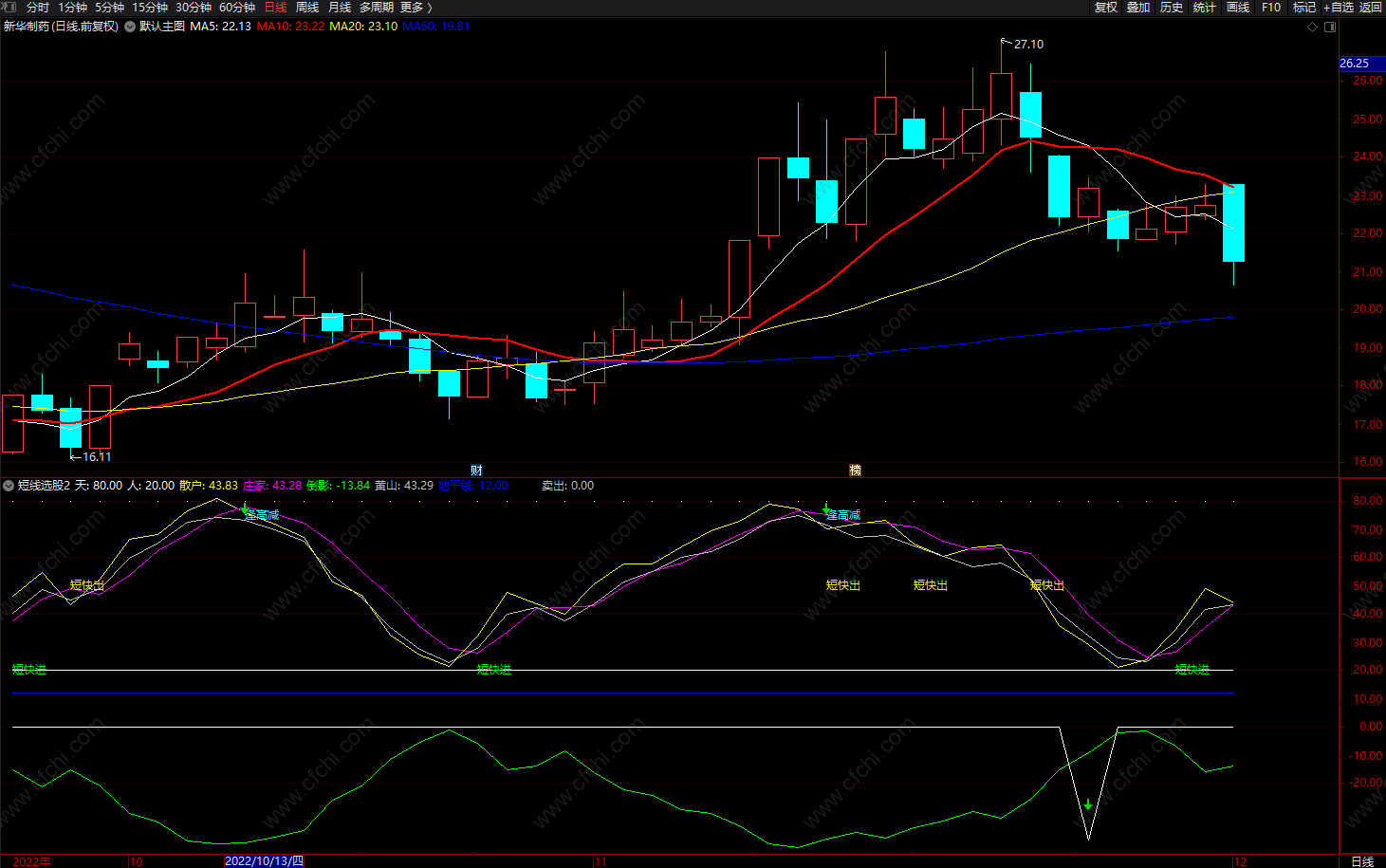Click the 倒影: -13.84 indicator value

pos(338,486)
